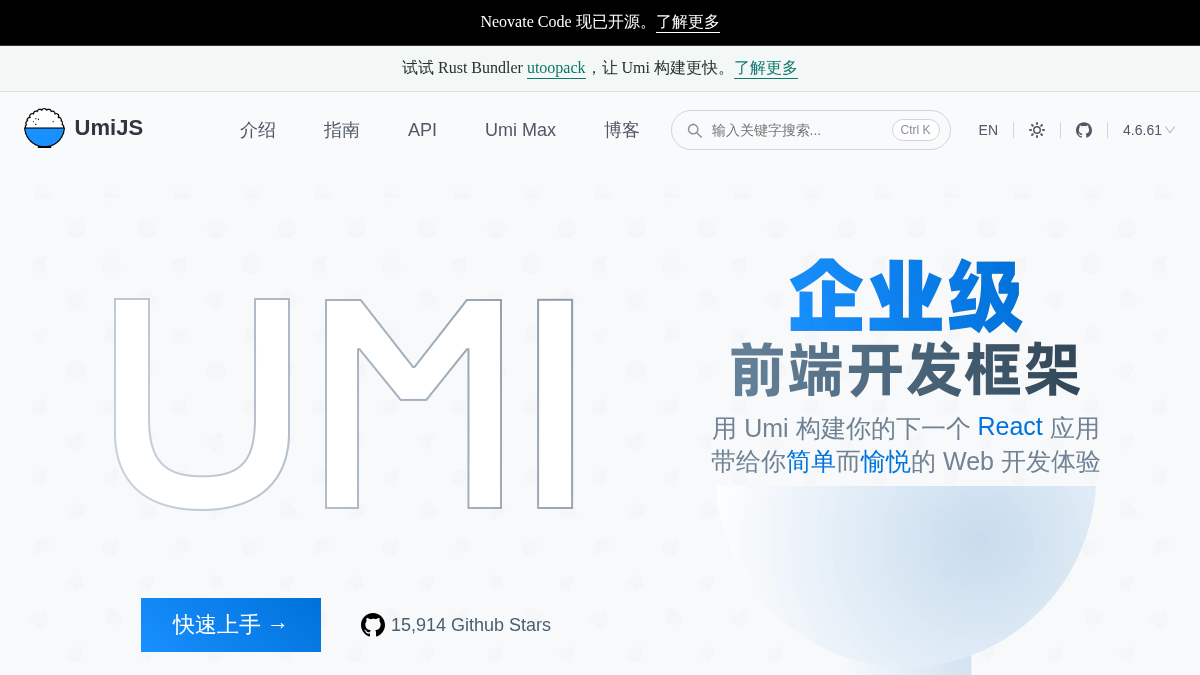Toggle the sun light/dark theme icon

[1037, 130]
